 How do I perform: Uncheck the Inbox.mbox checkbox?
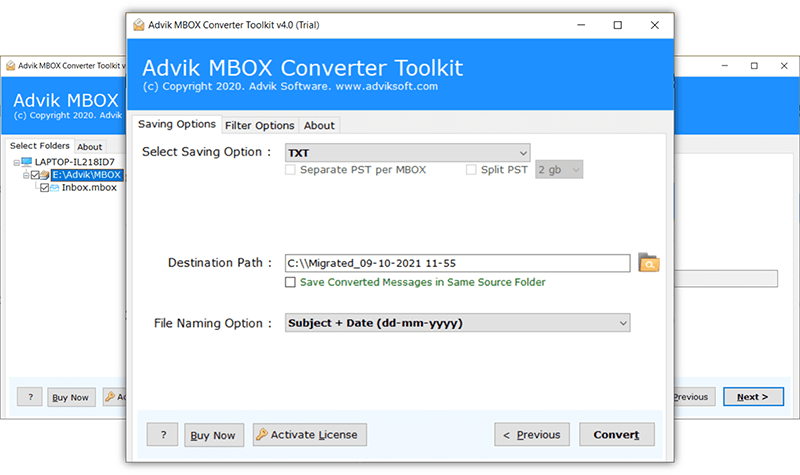(44, 188)
